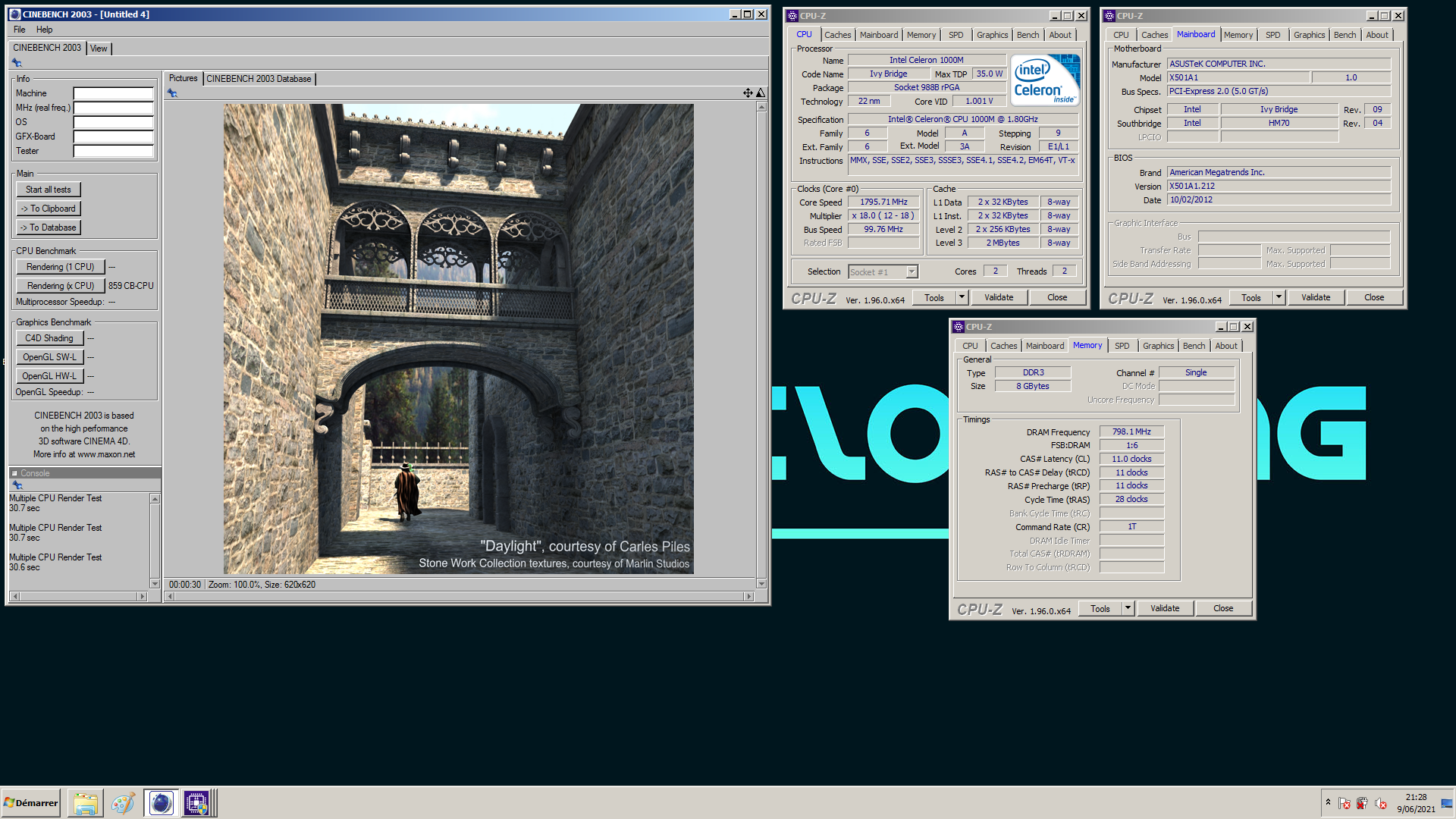1456x819 pixels.
Task: Click the pin icon below CINEBENCH 2003 tab
Action: point(17,63)
